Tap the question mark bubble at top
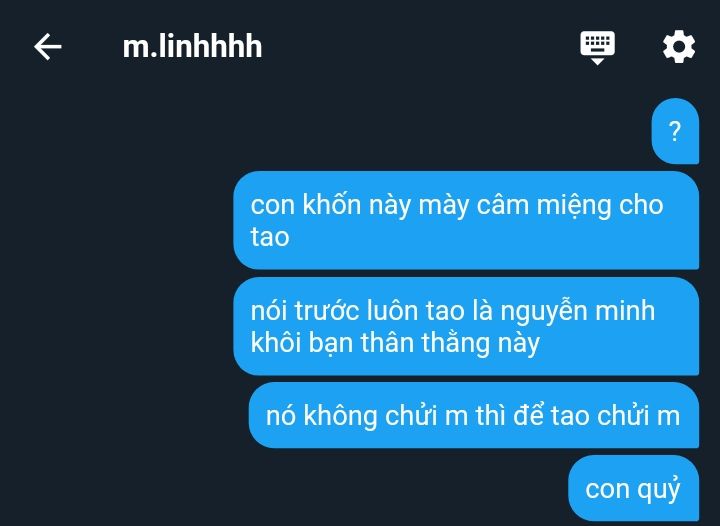Viewport: 720px width, 526px height. [x=675, y=131]
